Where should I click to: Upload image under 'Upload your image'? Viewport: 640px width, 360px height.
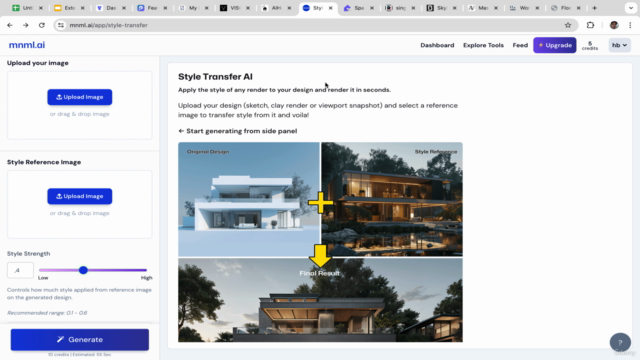pos(80,97)
